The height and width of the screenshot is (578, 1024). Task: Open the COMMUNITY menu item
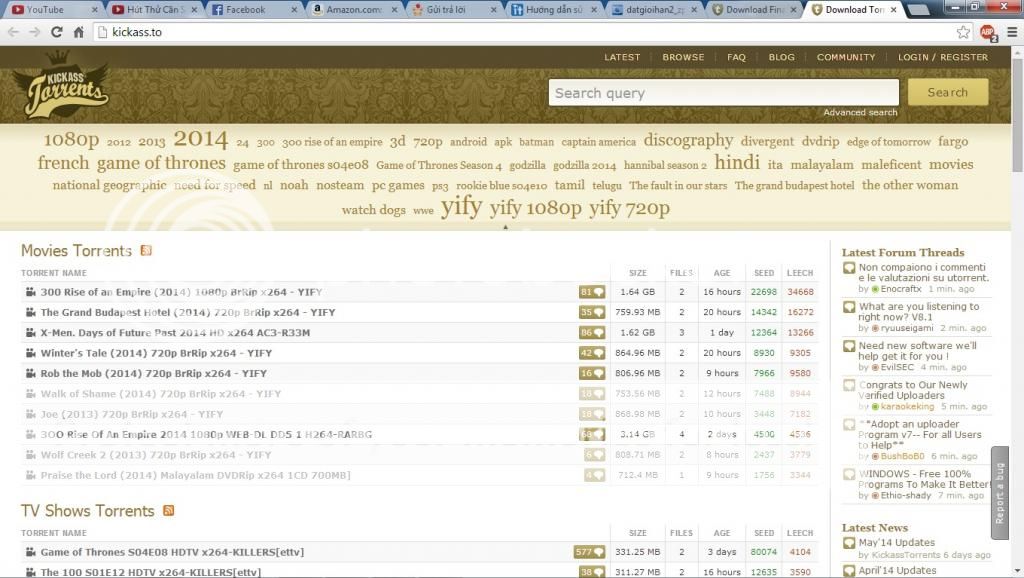pyautogui.click(x=846, y=57)
